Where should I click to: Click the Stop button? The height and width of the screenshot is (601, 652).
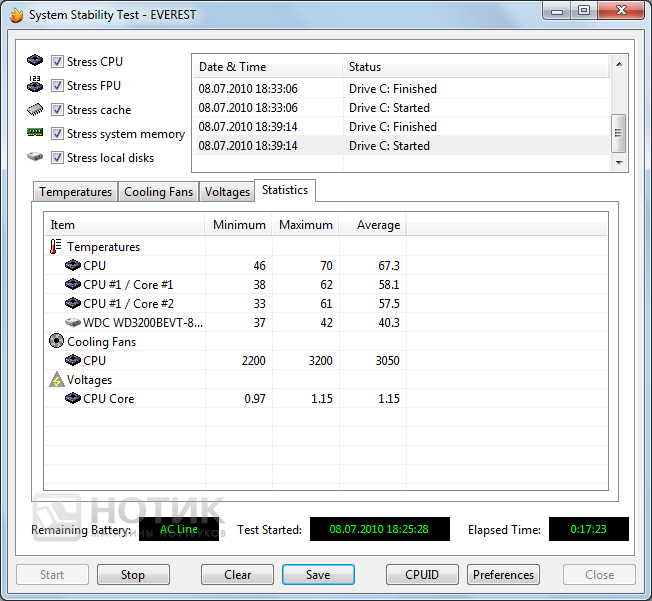tap(133, 575)
